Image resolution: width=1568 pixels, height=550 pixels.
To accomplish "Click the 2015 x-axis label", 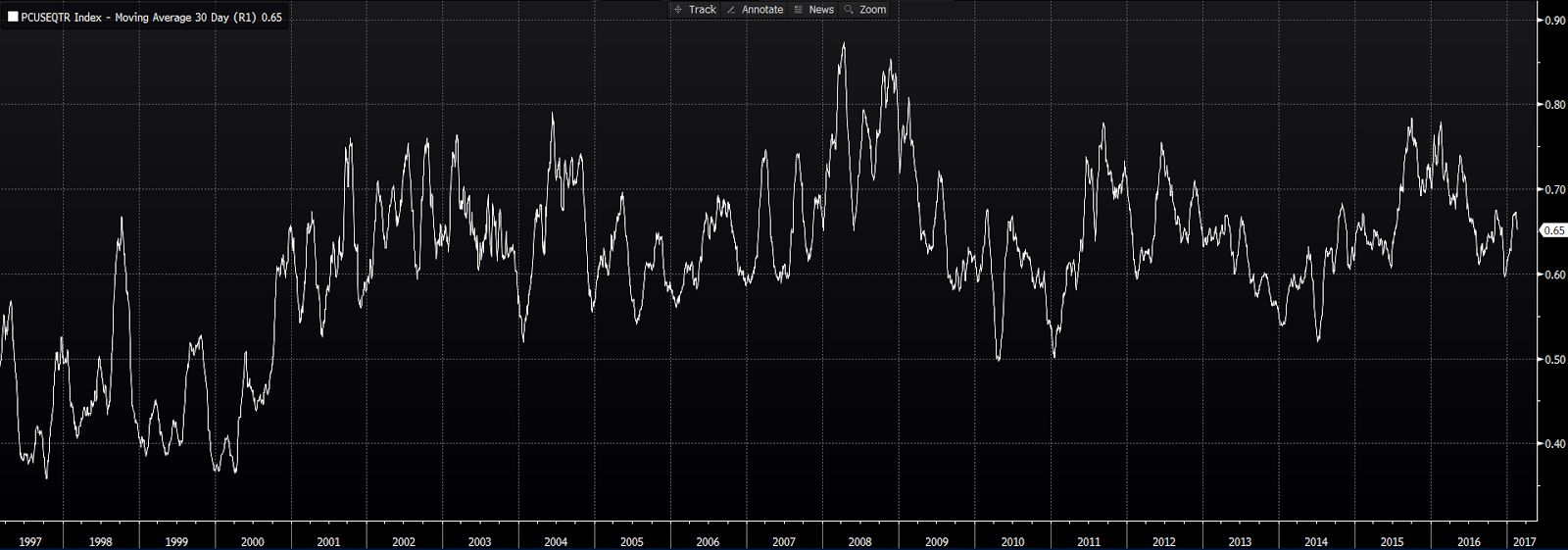I will click(1392, 541).
